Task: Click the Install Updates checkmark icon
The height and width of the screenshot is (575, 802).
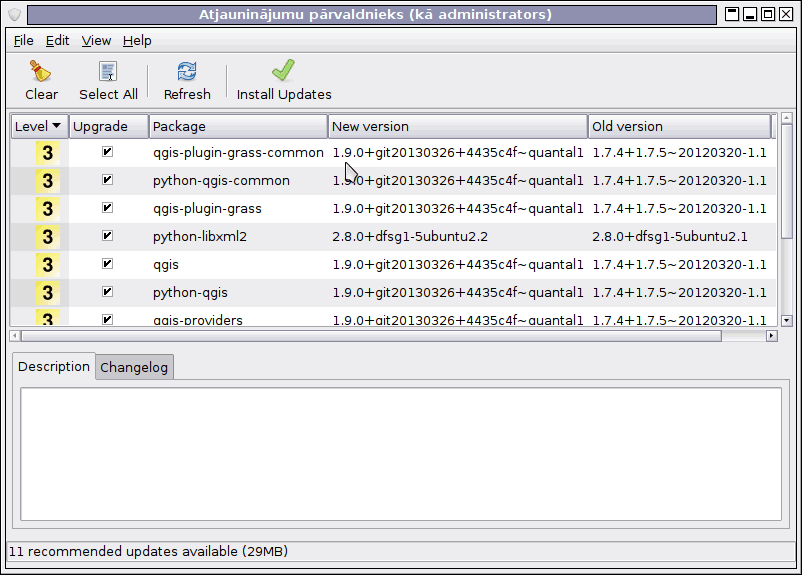Action: [283, 71]
